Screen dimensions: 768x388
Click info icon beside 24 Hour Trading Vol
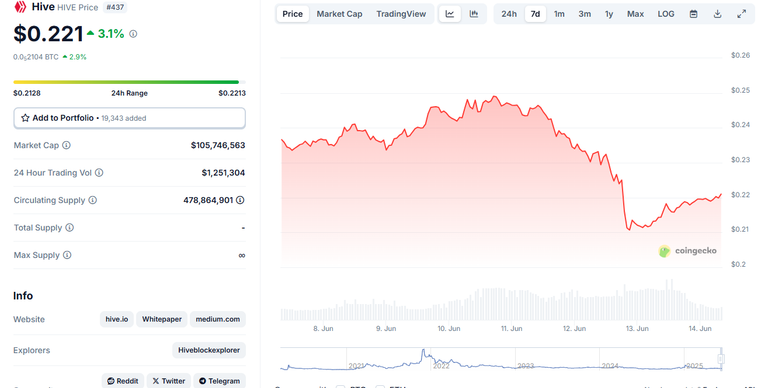[99, 172]
